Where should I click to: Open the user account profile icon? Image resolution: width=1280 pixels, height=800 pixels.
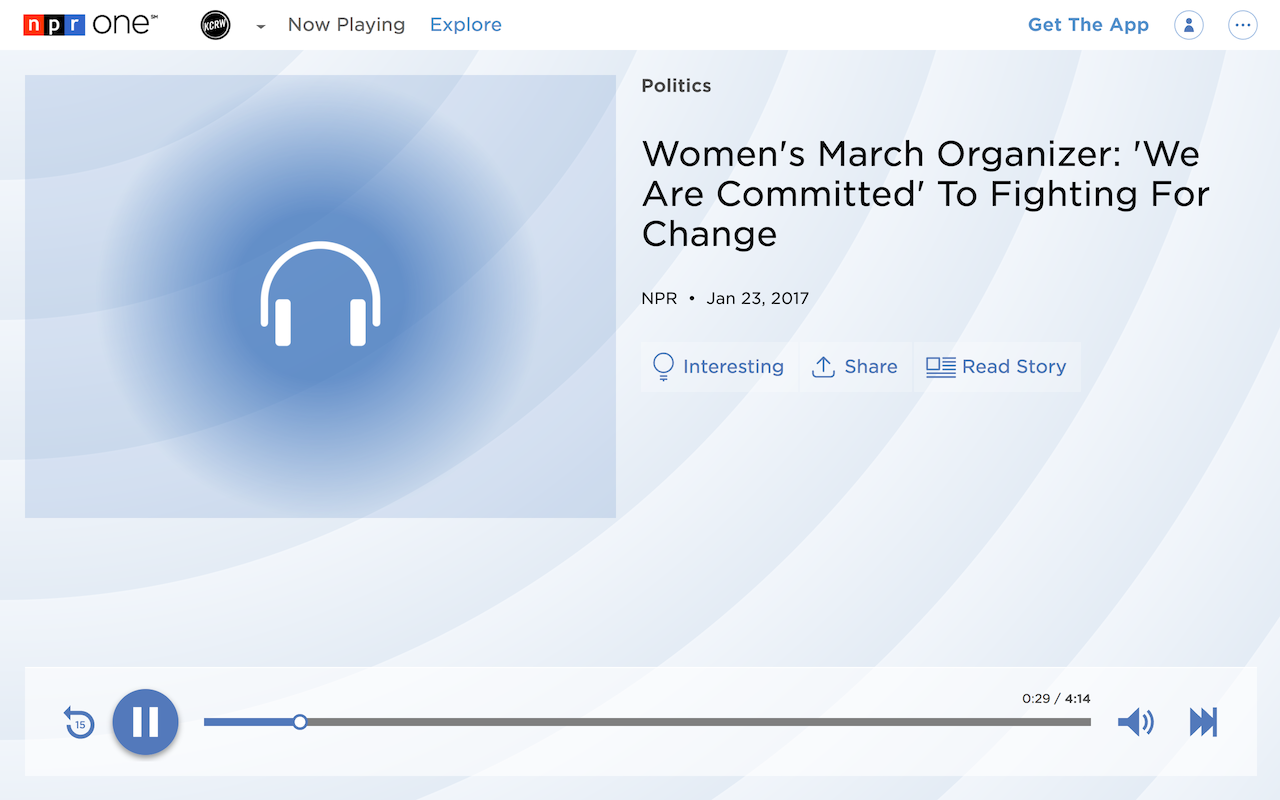point(1189,25)
